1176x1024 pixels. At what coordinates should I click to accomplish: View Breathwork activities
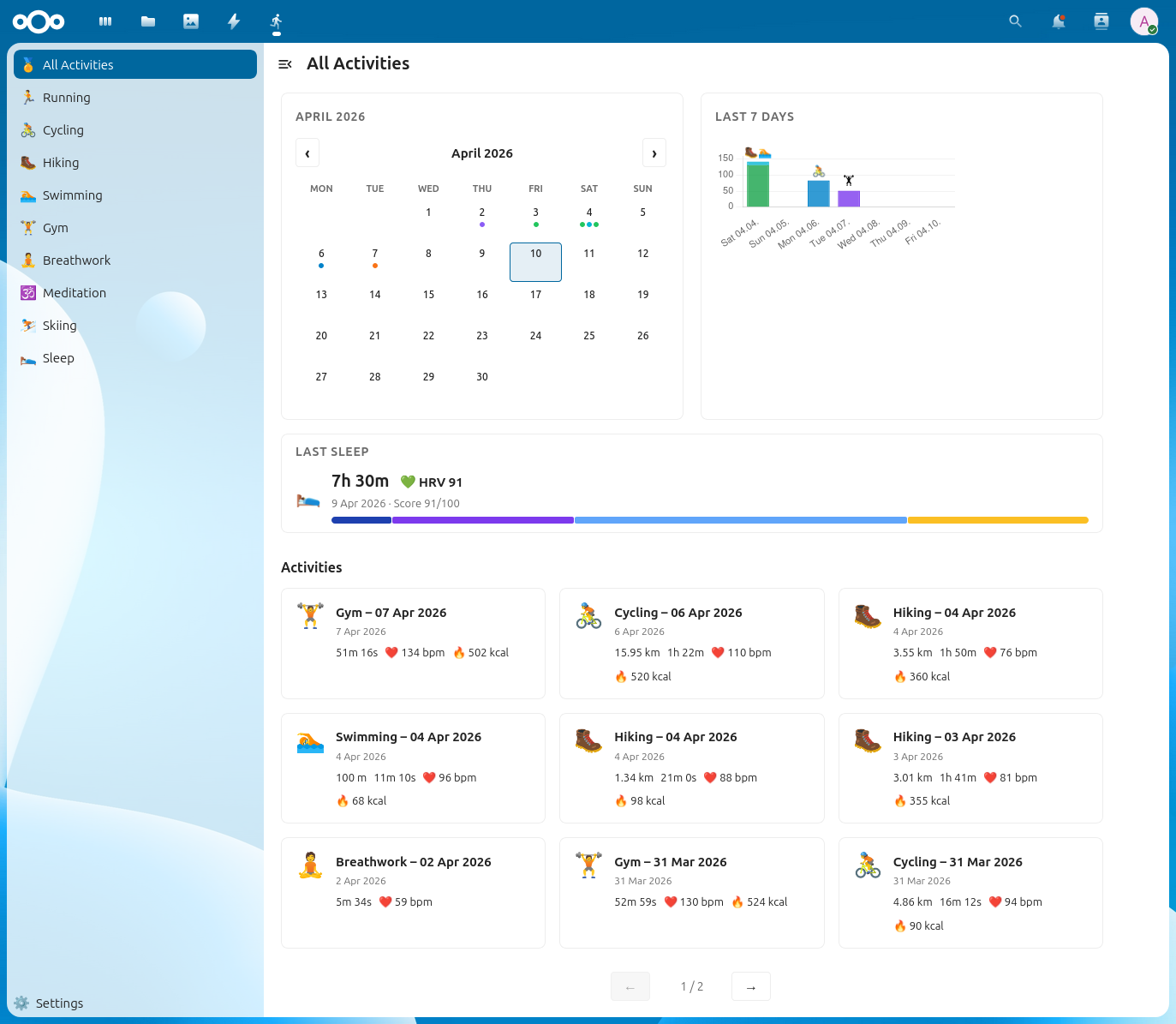click(76, 260)
